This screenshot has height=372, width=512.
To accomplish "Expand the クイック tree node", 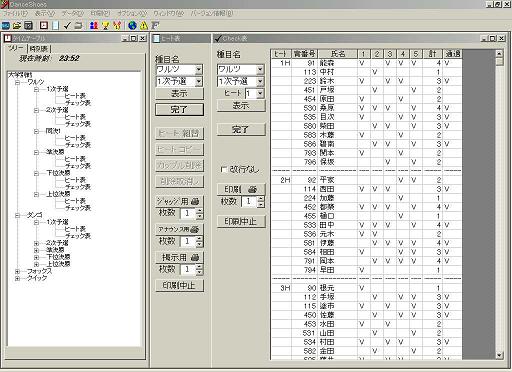I will [17, 278].
